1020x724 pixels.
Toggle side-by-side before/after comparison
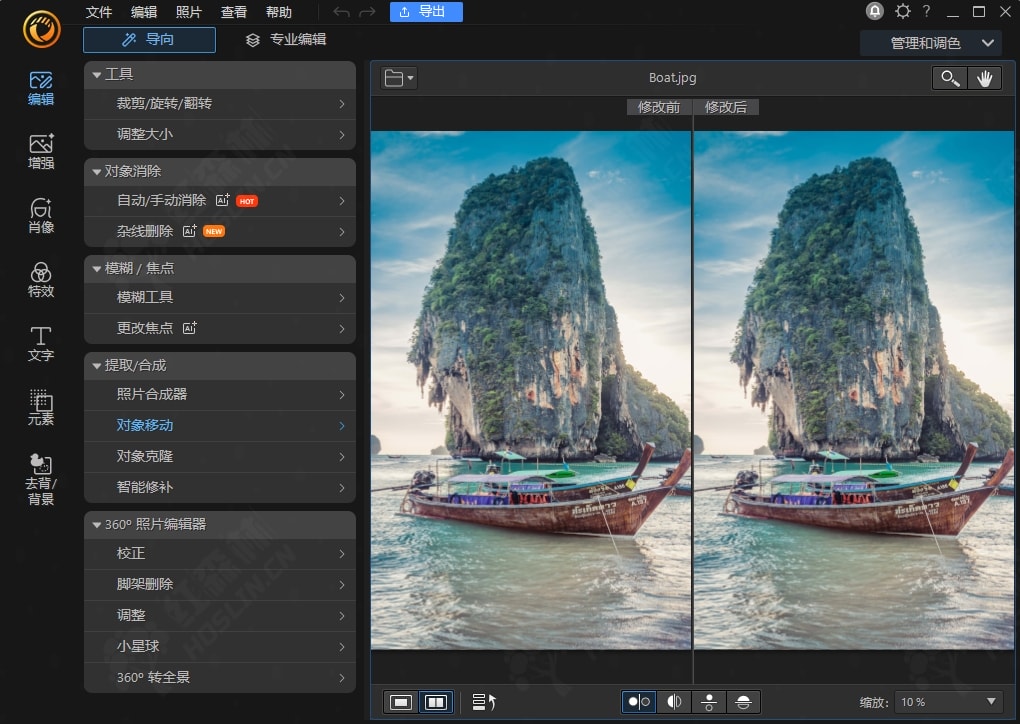pyautogui.click(x=638, y=702)
